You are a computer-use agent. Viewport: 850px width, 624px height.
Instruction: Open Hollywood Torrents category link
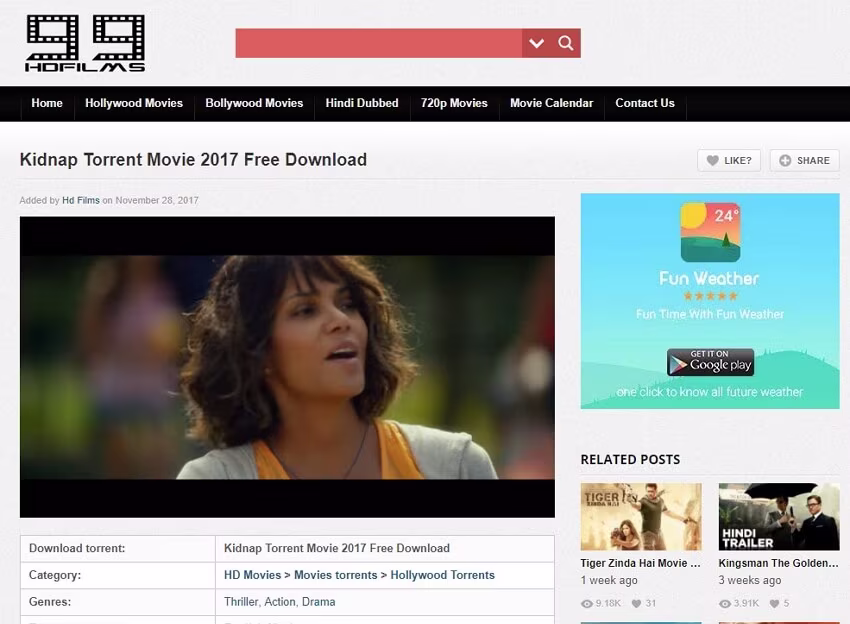click(x=442, y=575)
